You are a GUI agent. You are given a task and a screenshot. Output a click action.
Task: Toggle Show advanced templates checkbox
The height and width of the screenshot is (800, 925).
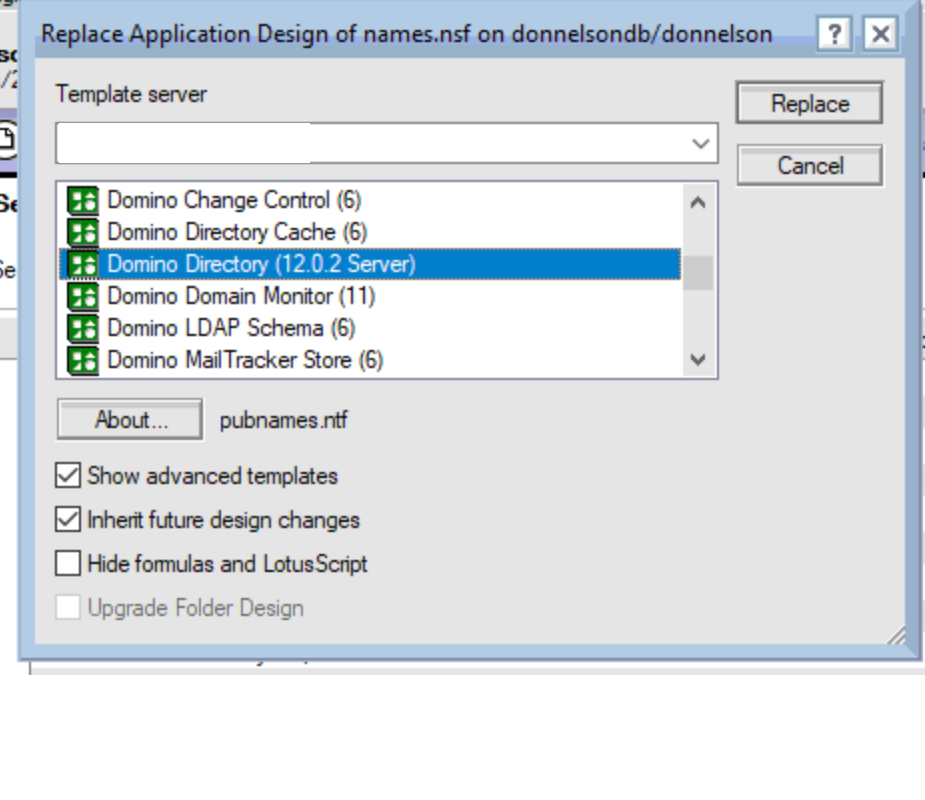coord(68,476)
